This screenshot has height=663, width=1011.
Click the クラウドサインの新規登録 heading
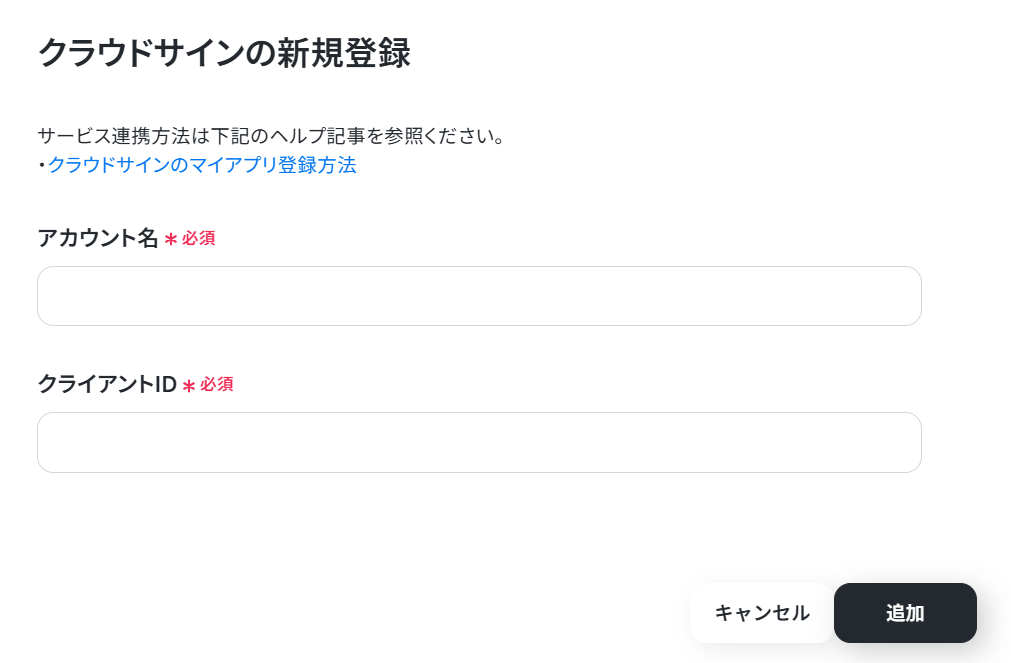224,53
